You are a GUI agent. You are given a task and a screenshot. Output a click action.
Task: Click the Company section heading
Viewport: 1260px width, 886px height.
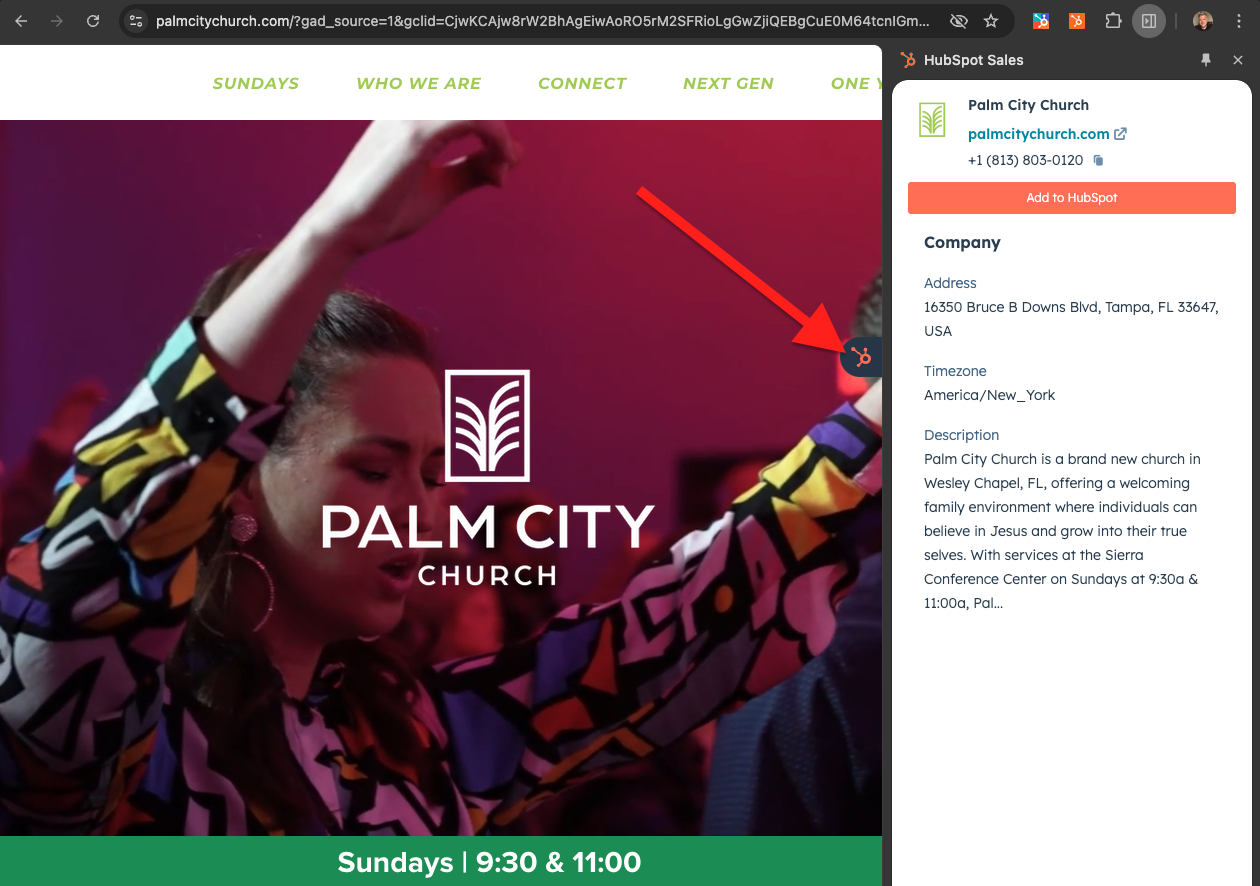pyautogui.click(x=962, y=242)
